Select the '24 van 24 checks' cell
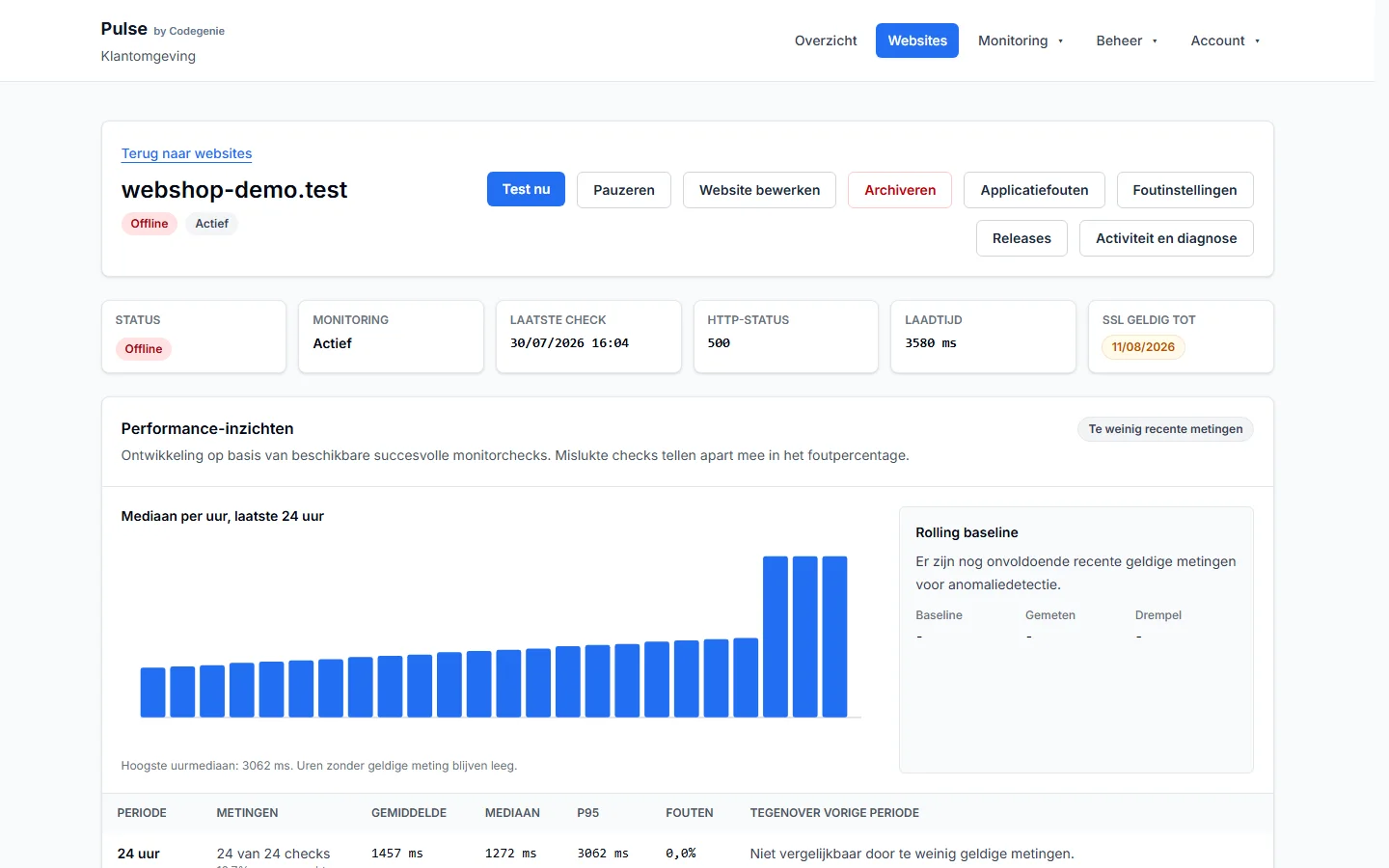The image size is (1389, 868). tap(273, 854)
